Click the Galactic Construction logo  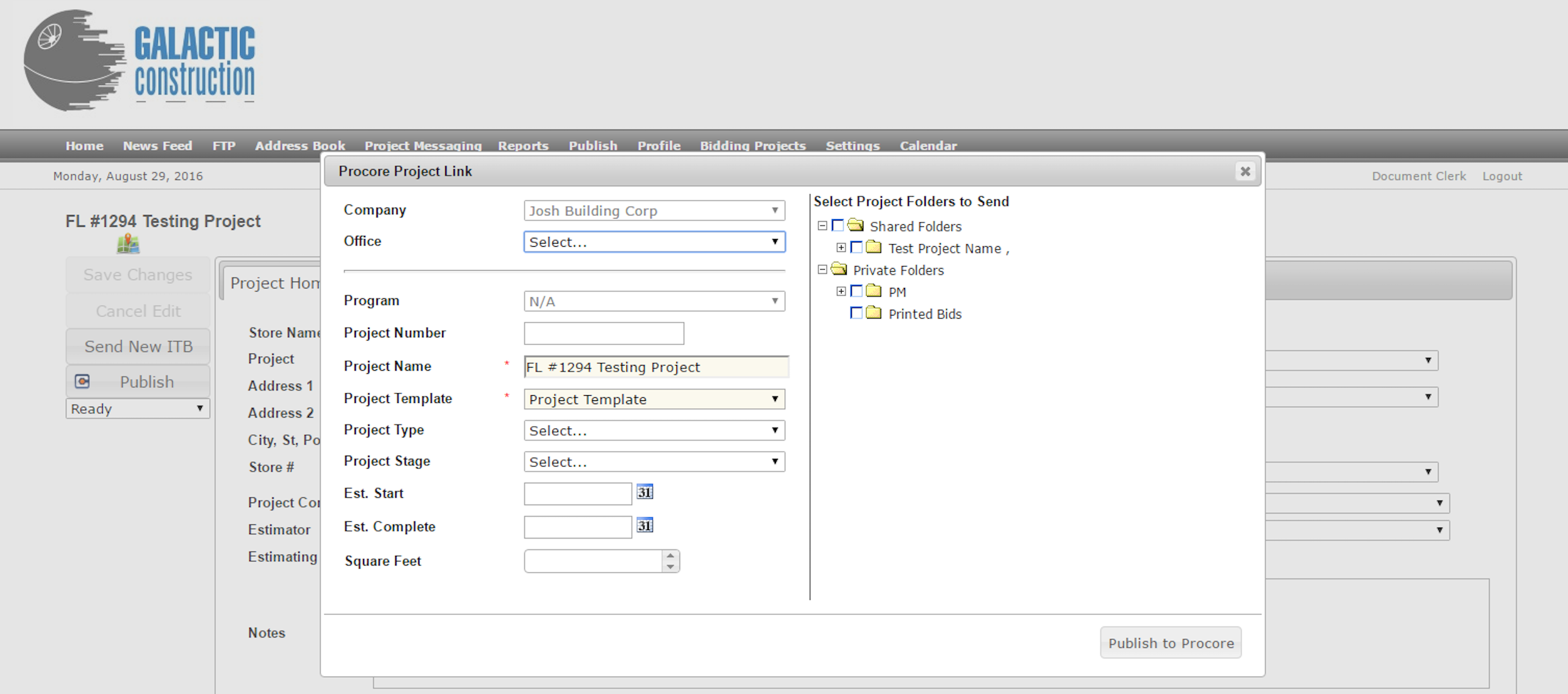click(139, 61)
